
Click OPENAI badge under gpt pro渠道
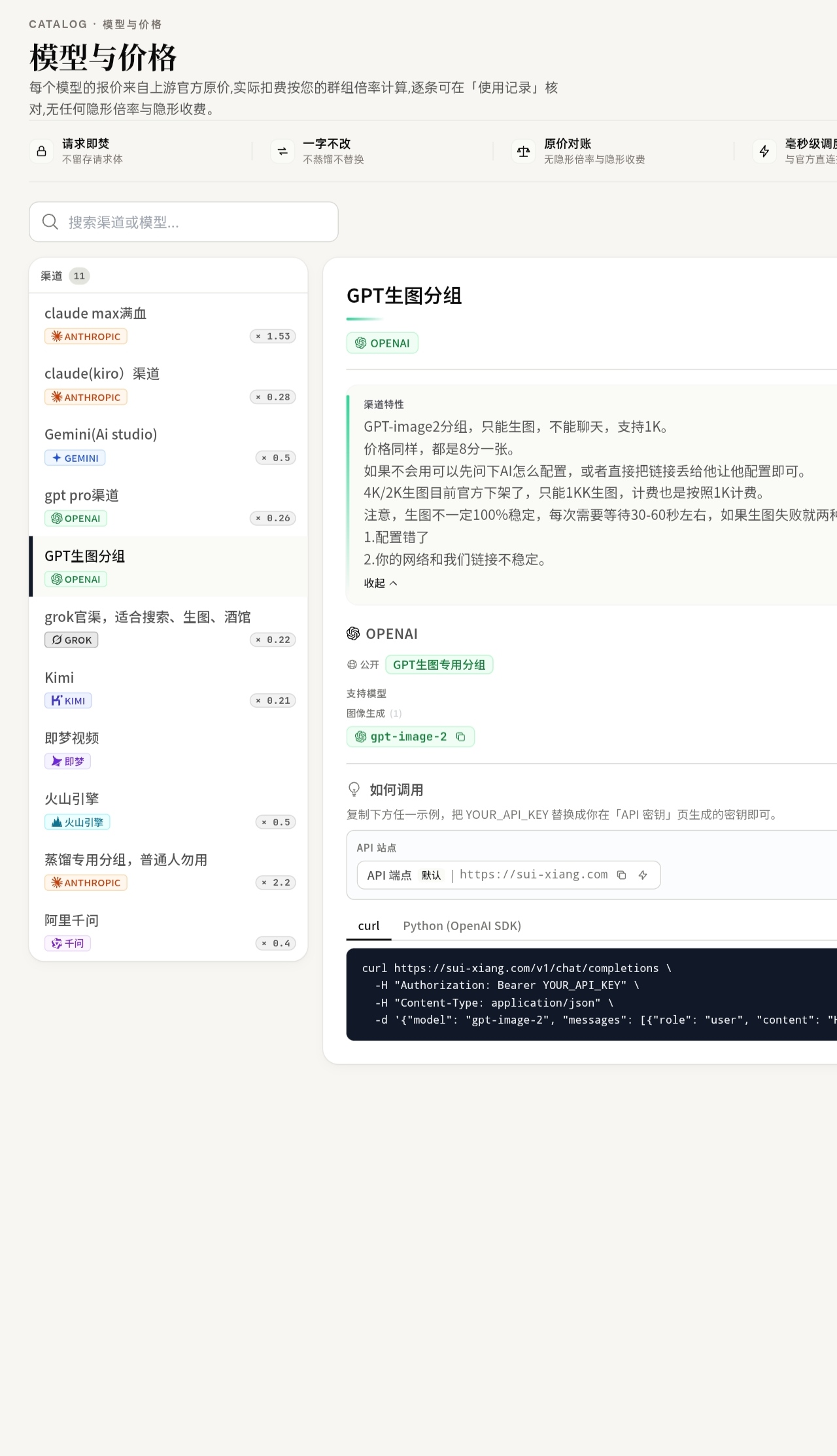tap(76, 518)
